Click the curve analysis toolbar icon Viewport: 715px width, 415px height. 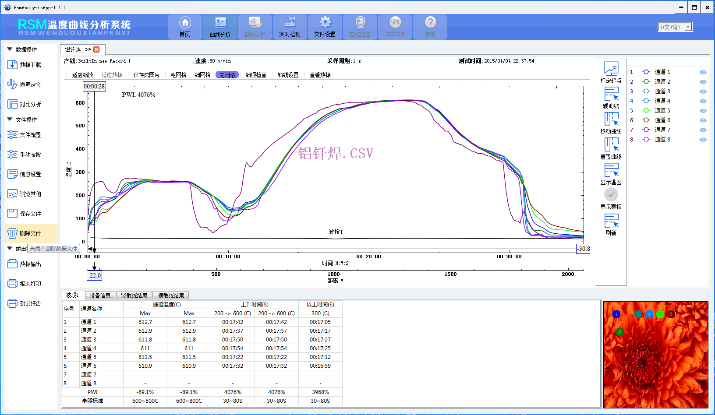tap(219, 25)
